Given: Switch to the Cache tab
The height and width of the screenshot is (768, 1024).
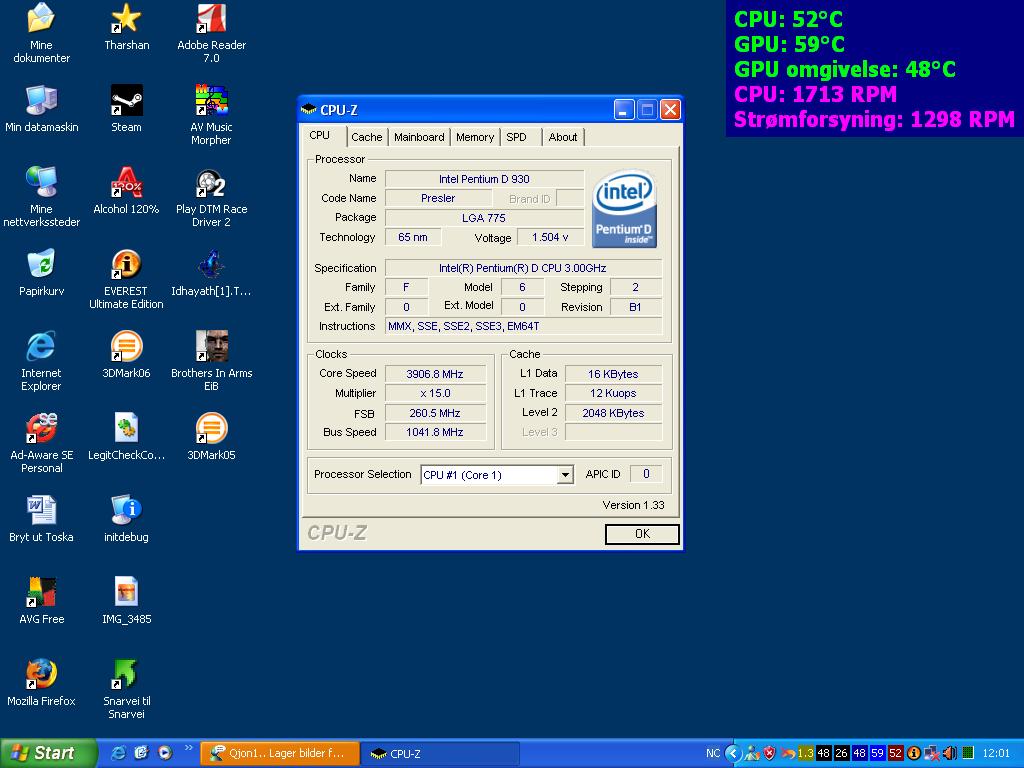Looking at the screenshot, I should click(x=366, y=137).
